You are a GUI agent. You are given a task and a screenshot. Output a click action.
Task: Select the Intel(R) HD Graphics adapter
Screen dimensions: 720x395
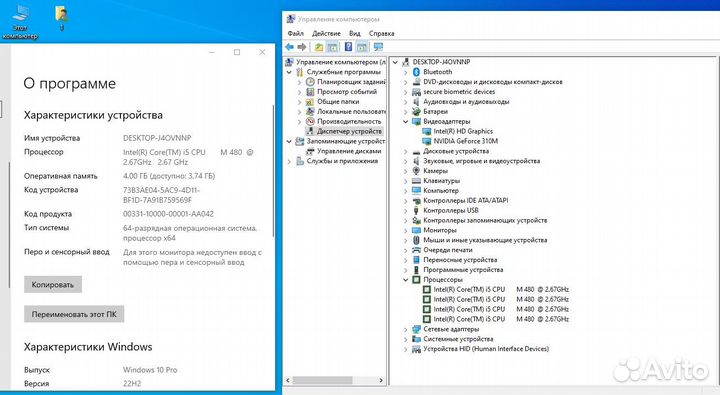tap(463, 131)
